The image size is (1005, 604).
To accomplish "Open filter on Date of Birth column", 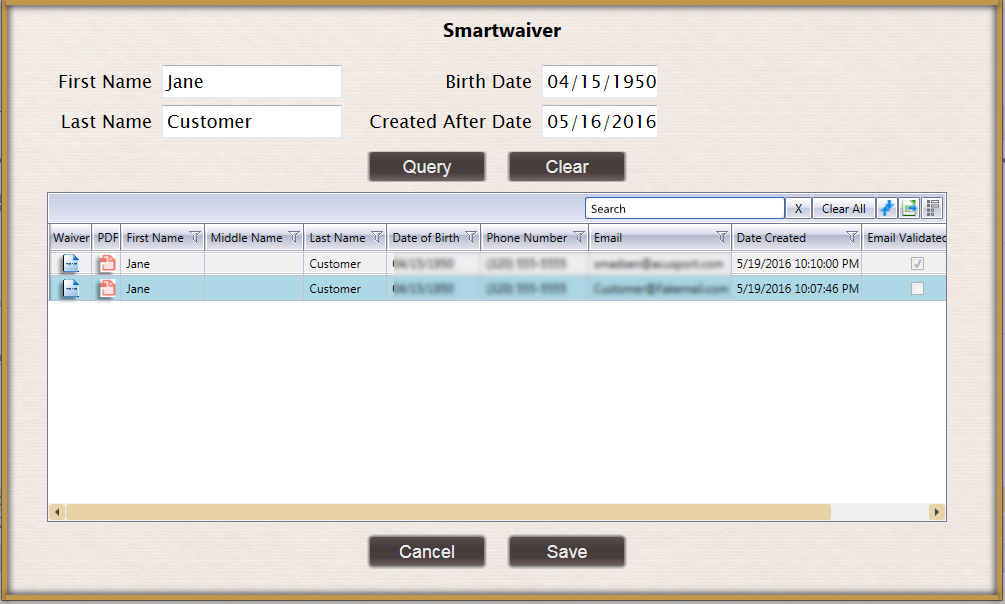I will pyautogui.click(x=471, y=237).
